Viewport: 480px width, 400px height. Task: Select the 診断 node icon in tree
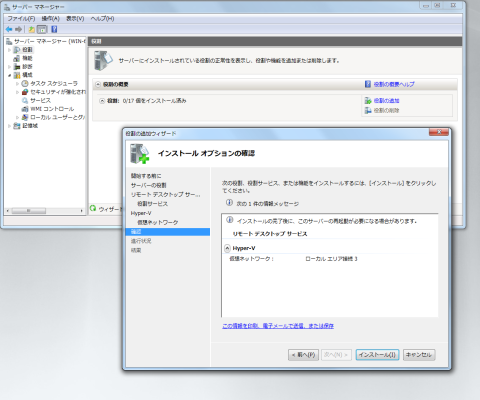pos(17,67)
